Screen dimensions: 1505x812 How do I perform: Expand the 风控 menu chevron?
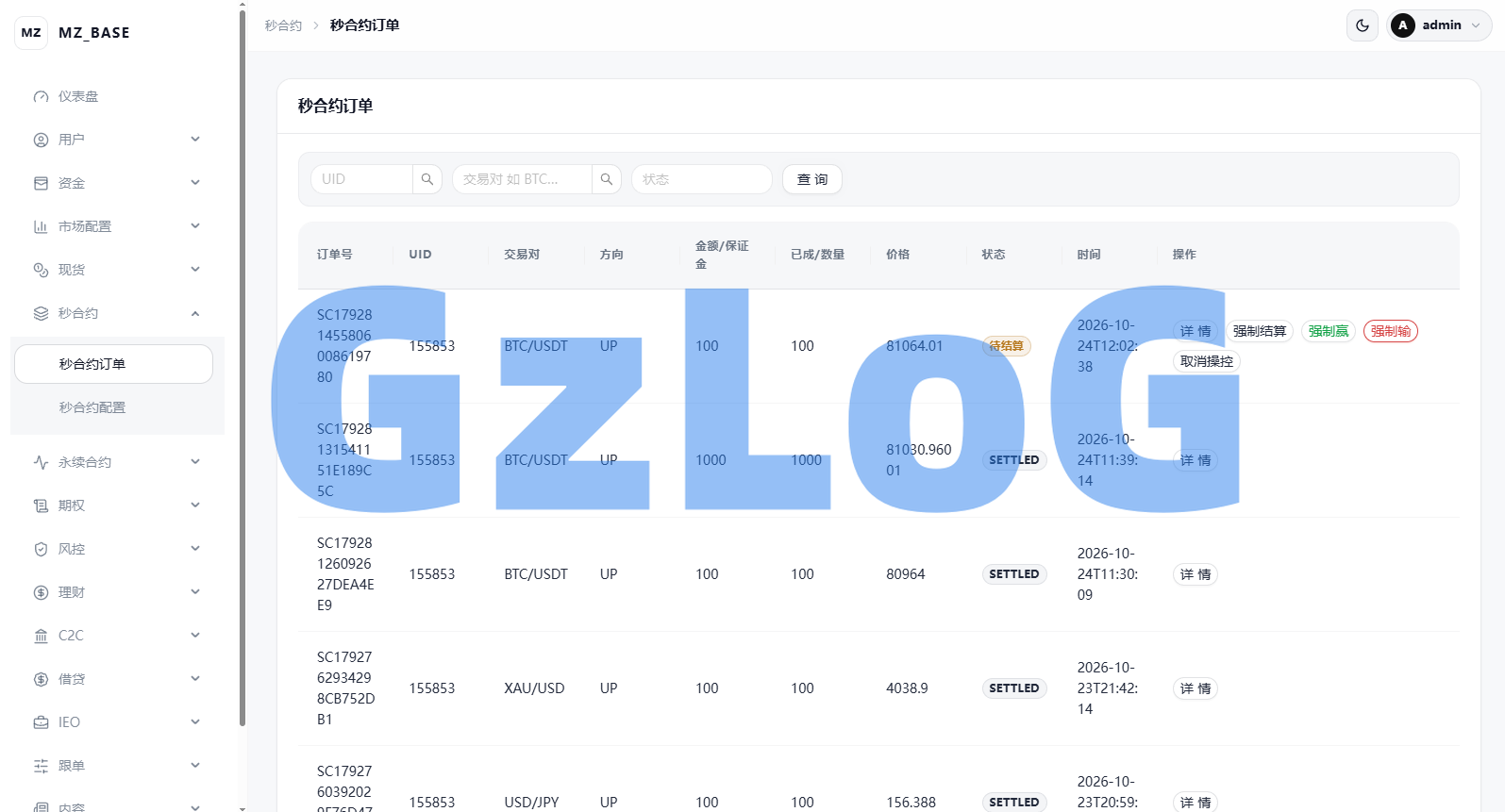click(195, 549)
